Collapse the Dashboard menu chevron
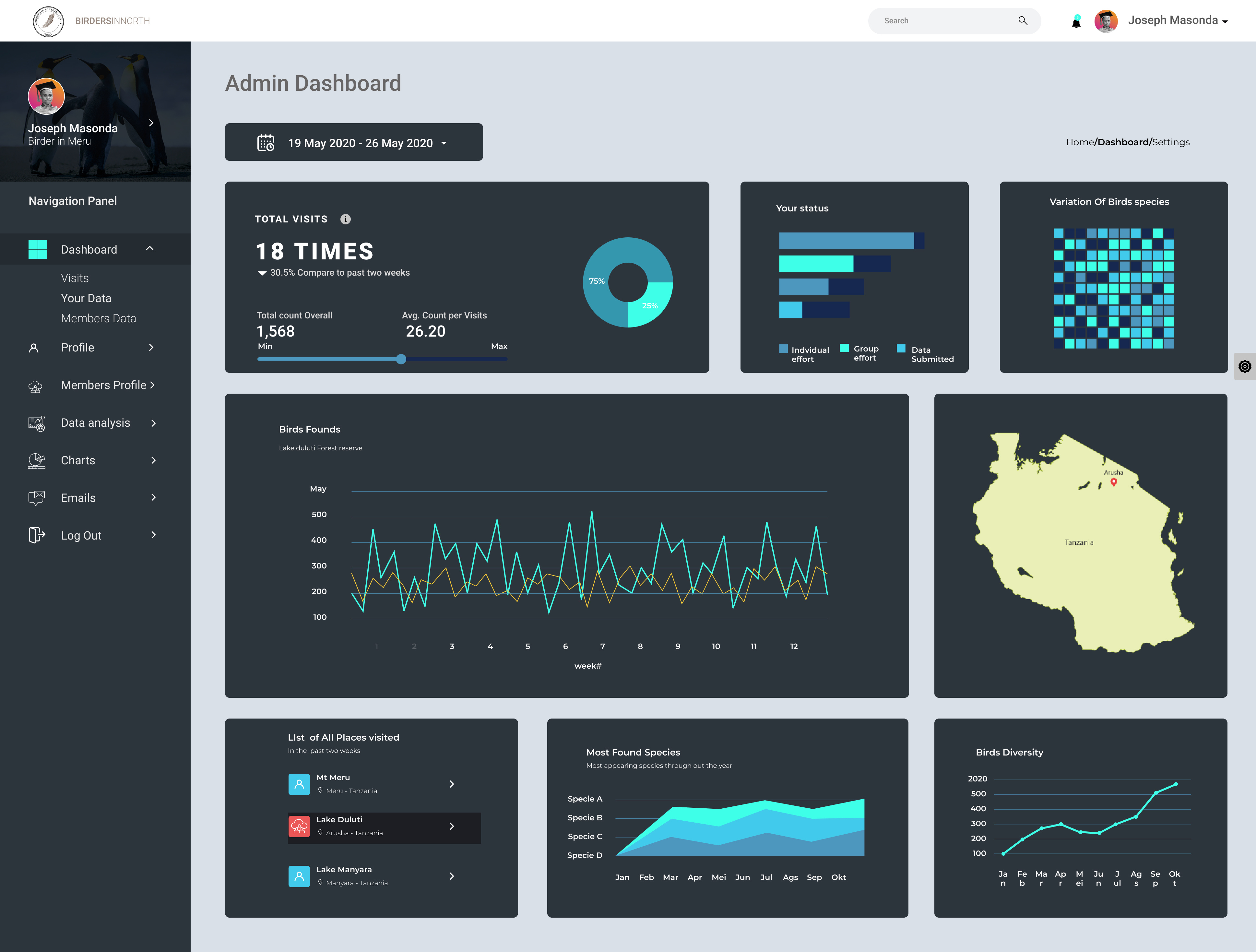The width and height of the screenshot is (1256, 952). click(150, 249)
